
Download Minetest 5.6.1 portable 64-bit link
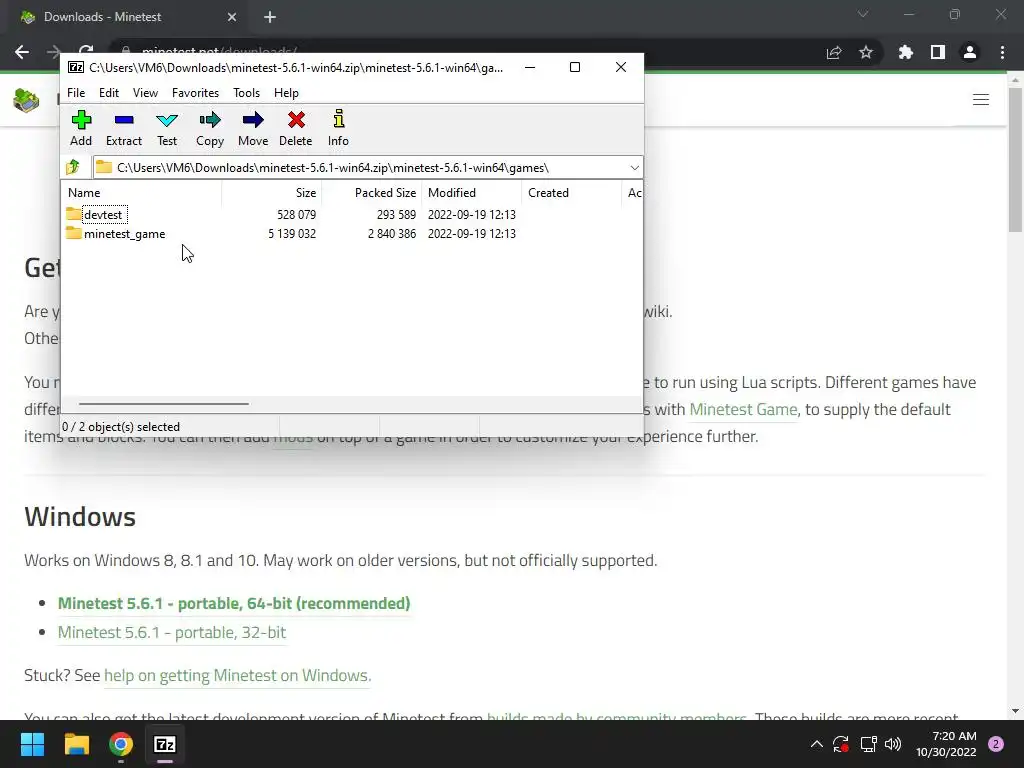point(234,603)
